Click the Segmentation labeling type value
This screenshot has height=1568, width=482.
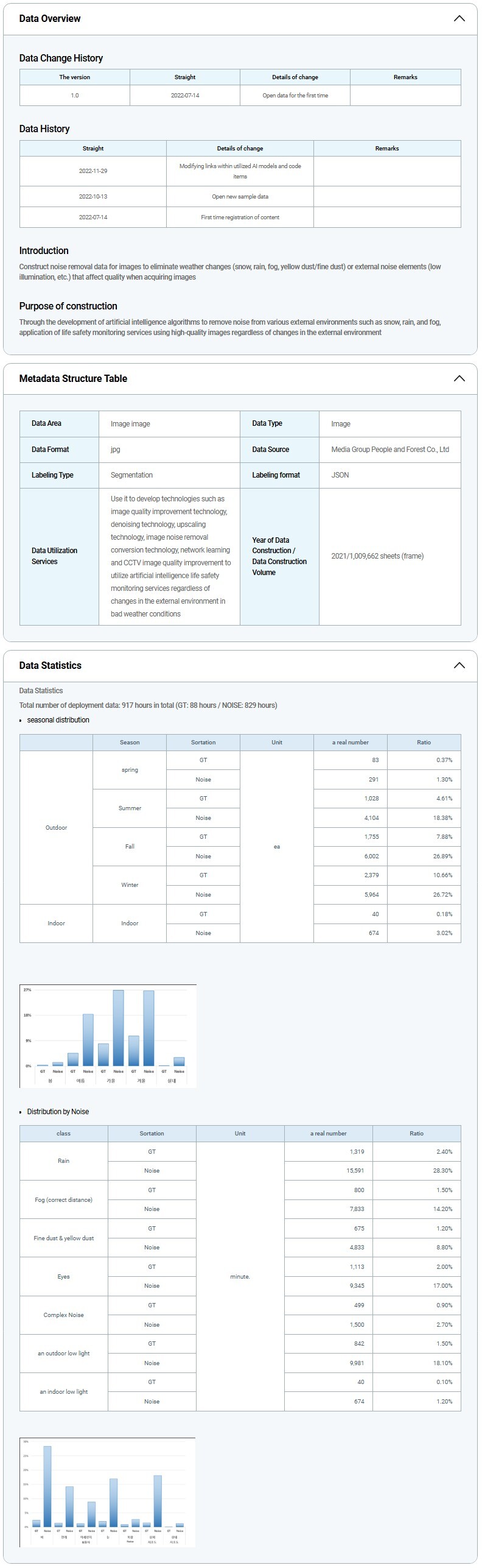[131, 475]
